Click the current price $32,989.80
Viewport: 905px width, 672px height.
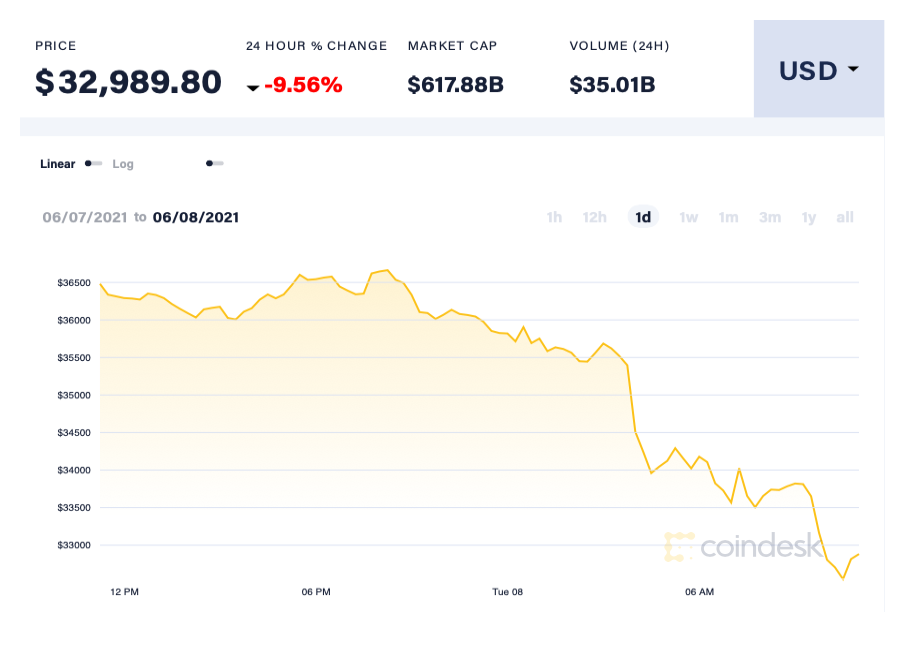coord(127,82)
